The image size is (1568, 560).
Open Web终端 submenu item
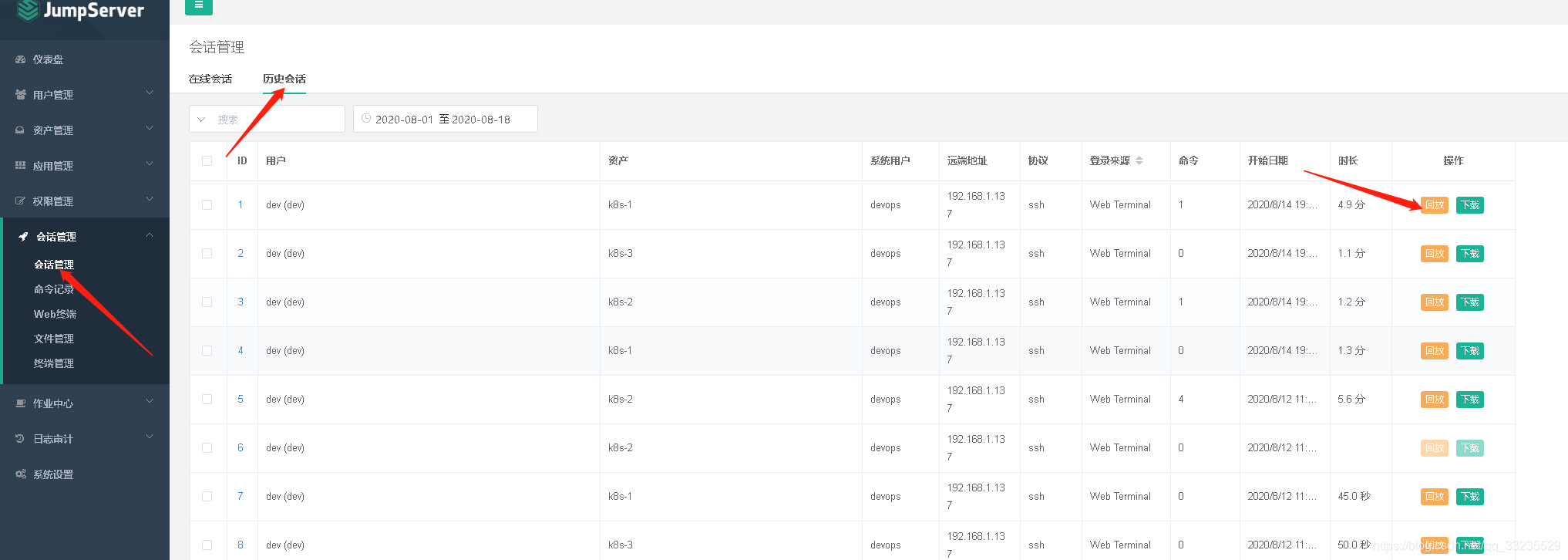click(x=55, y=314)
